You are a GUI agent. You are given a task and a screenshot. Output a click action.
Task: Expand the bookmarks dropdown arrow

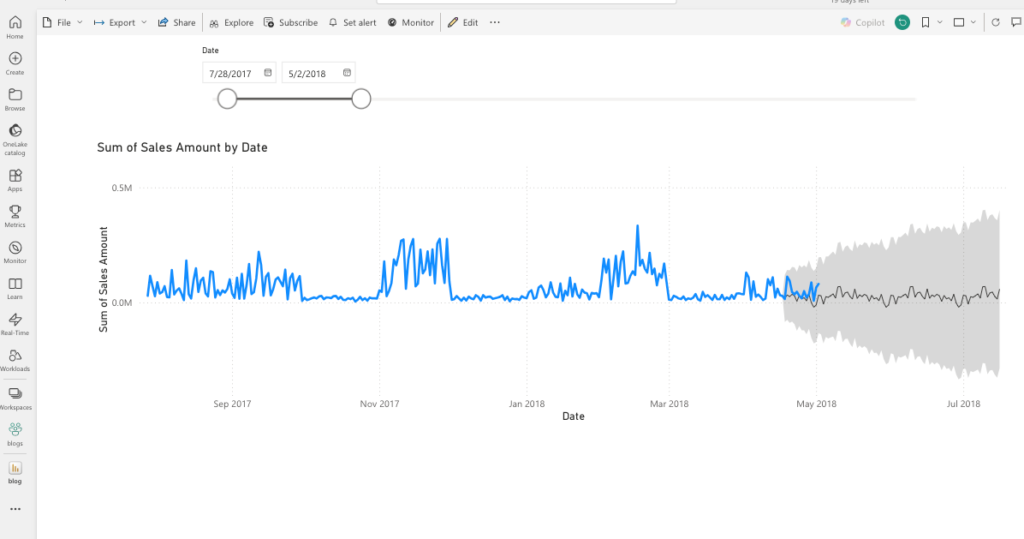[940, 22]
